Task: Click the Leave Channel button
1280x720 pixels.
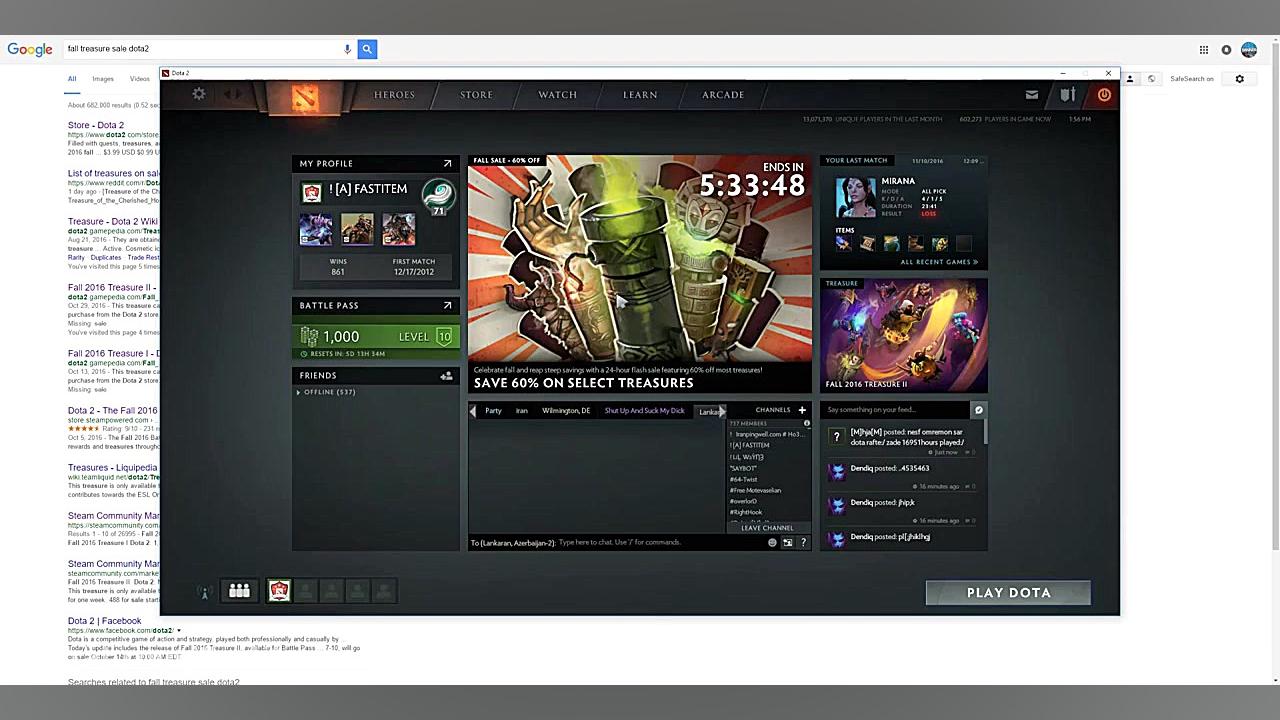Action: 767,528
